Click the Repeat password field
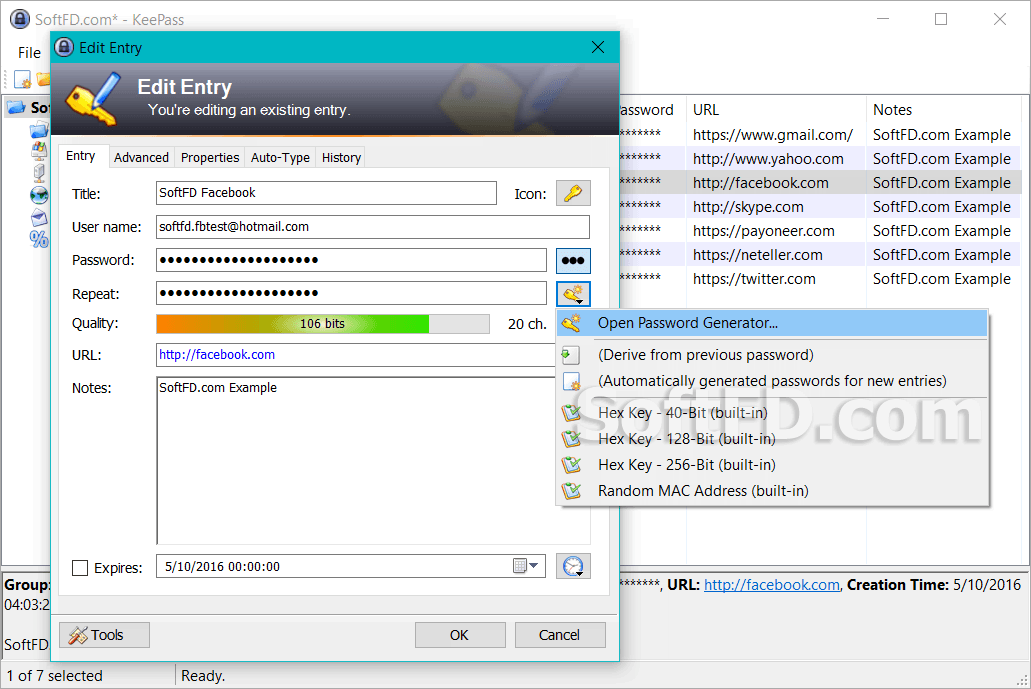This screenshot has height=689, width=1031. click(351, 293)
